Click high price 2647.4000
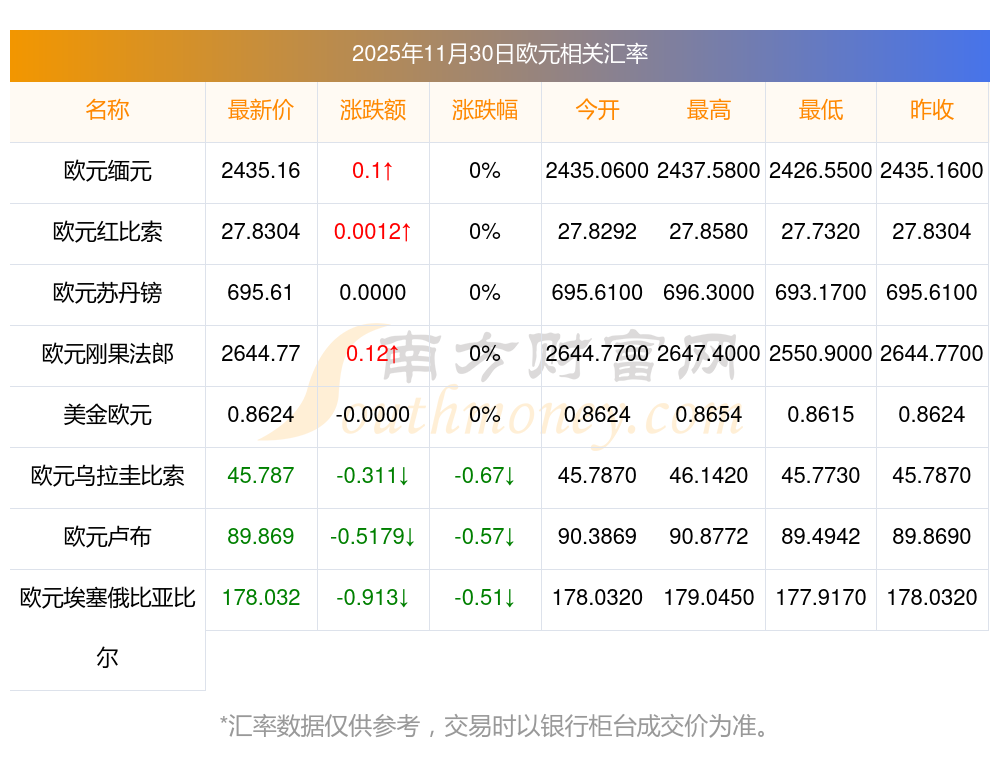The height and width of the screenshot is (757, 1000). pos(709,353)
